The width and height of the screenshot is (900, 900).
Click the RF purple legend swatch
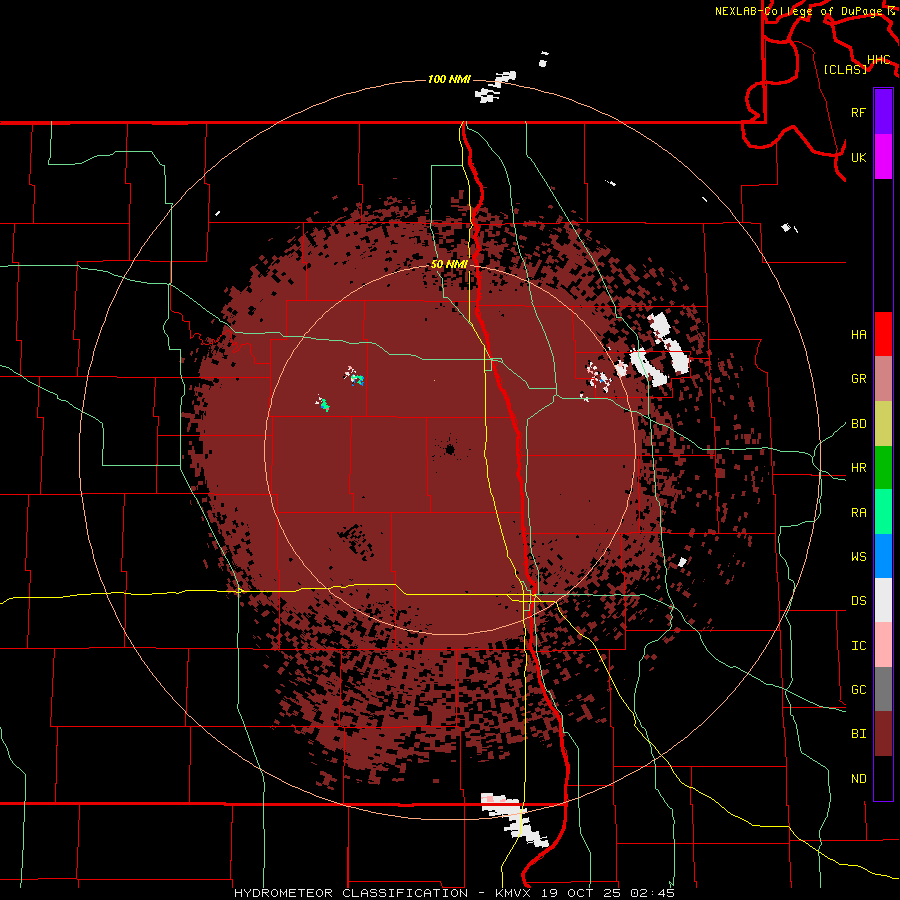click(x=883, y=112)
